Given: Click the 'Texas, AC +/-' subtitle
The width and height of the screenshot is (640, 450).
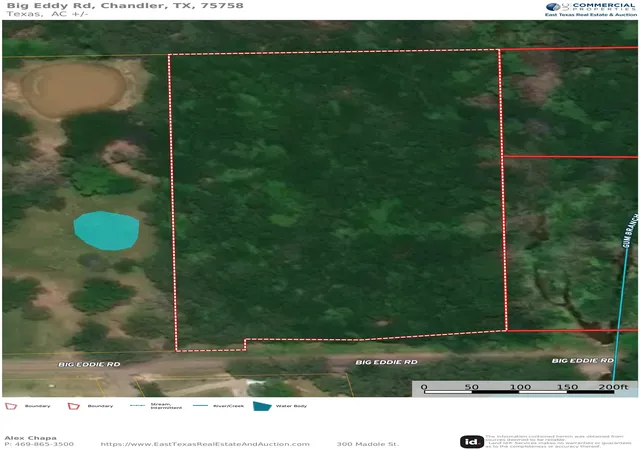Looking at the screenshot, I should tap(47, 13).
